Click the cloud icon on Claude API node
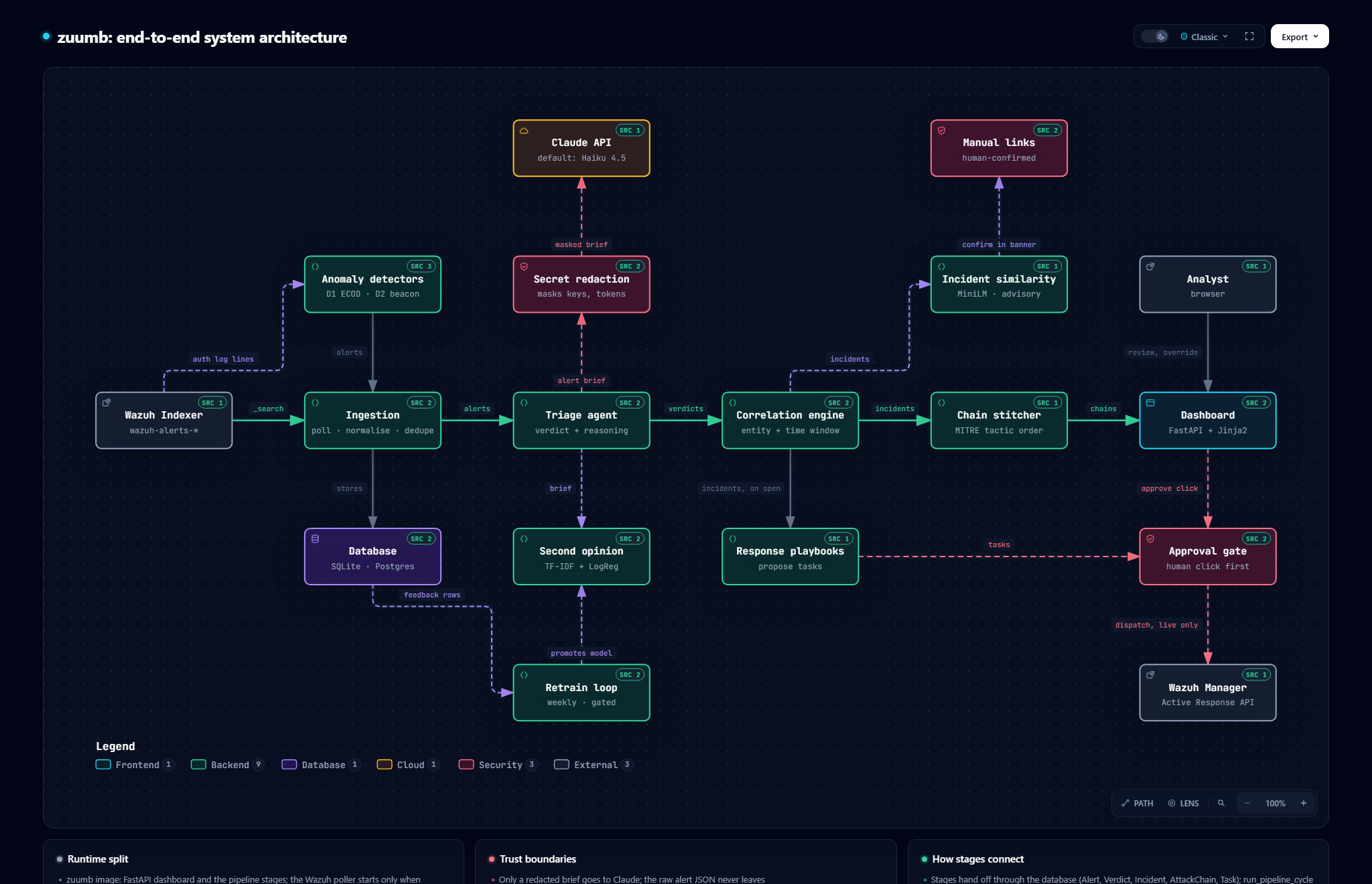Image resolution: width=1372 pixels, height=884 pixels. click(x=525, y=131)
